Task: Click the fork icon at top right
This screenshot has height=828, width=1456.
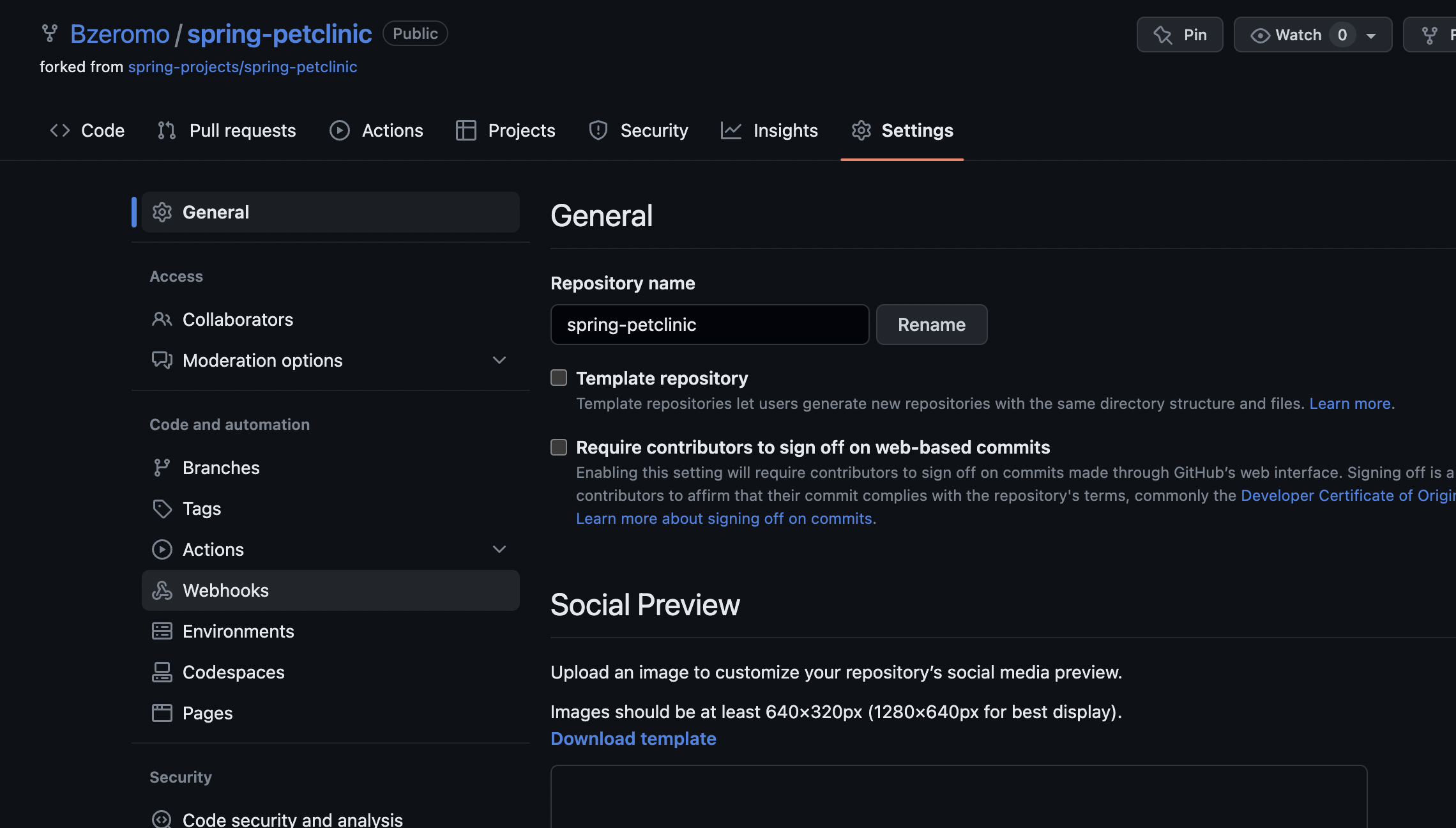Action: tap(1430, 35)
